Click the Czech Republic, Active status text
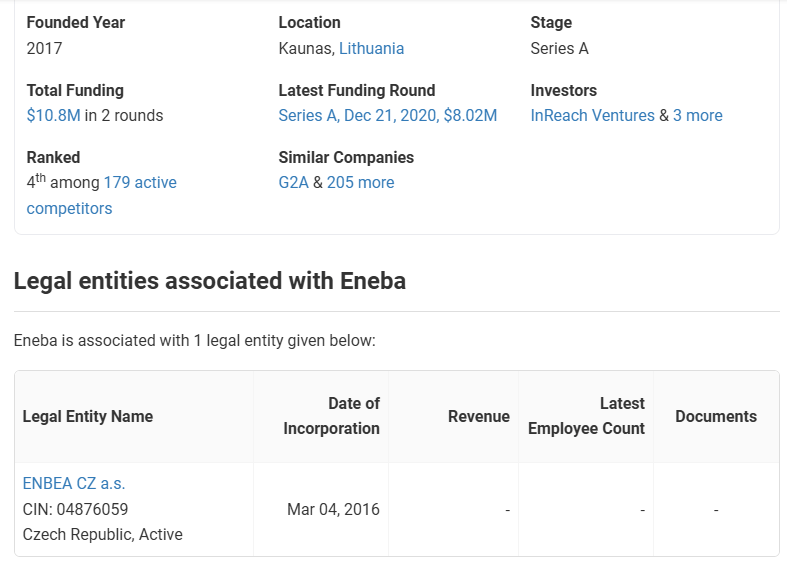The height and width of the screenshot is (565, 787). 102,534
